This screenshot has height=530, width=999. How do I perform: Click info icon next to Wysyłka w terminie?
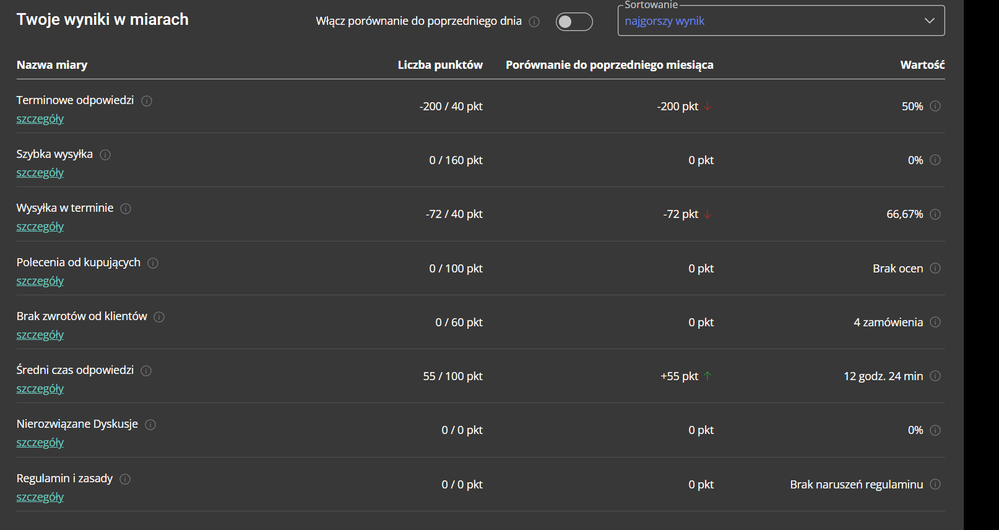click(x=125, y=209)
